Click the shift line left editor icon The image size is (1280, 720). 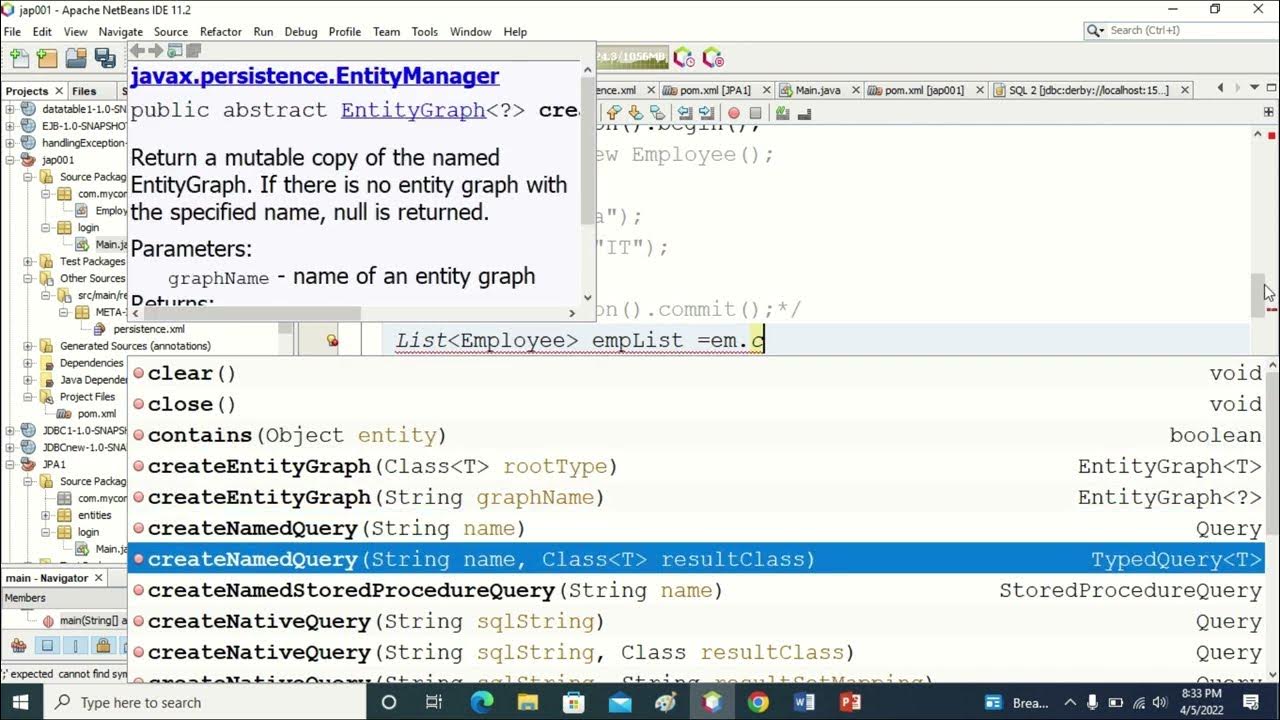coord(685,113)
